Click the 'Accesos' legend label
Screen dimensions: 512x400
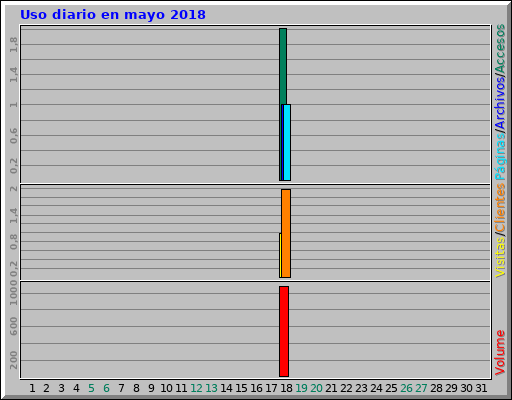coord(500,49)
